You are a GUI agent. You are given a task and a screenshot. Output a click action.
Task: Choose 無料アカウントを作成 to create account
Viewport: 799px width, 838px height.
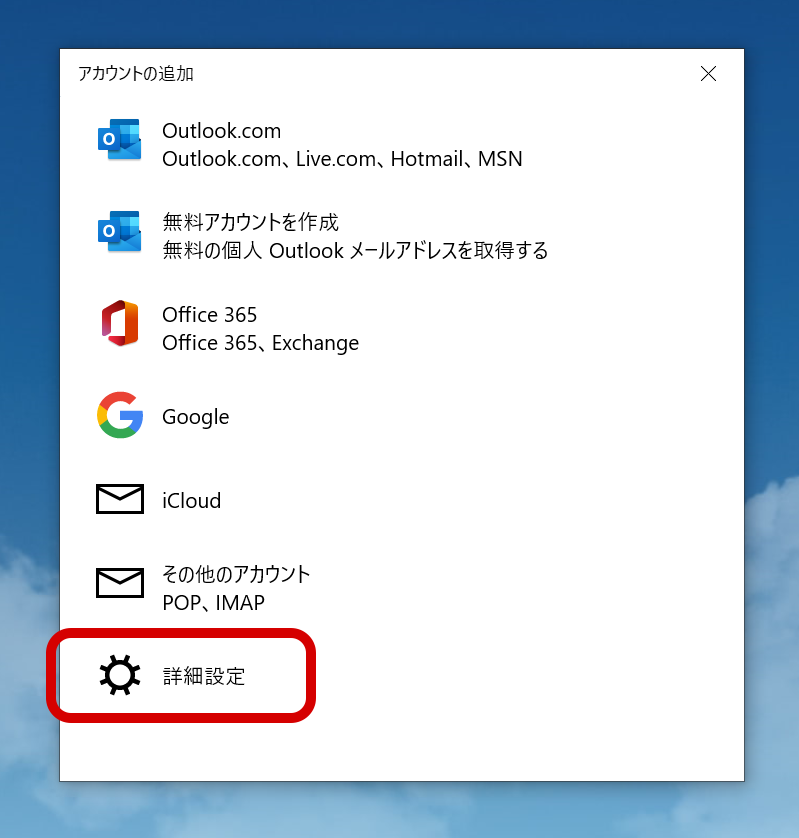(x=250, y=222)
